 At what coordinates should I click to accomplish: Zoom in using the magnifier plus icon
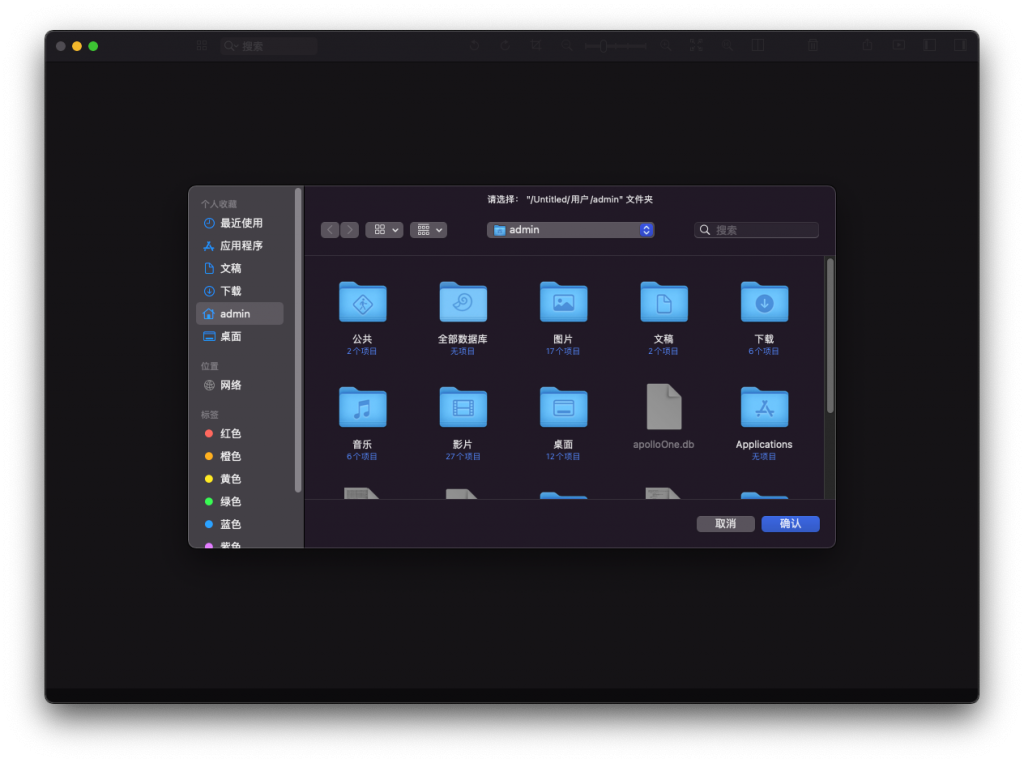point(665,46)
